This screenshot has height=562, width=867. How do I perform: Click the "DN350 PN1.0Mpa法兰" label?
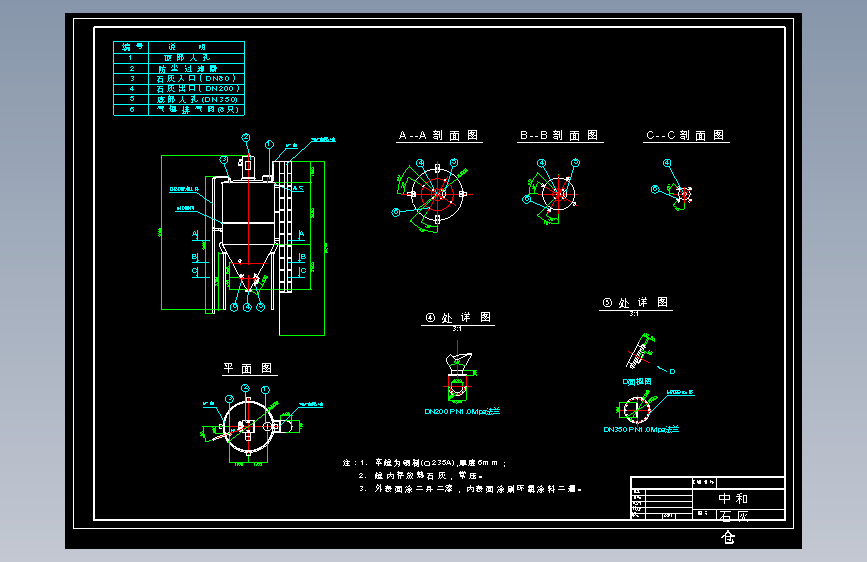click(641, 429)
